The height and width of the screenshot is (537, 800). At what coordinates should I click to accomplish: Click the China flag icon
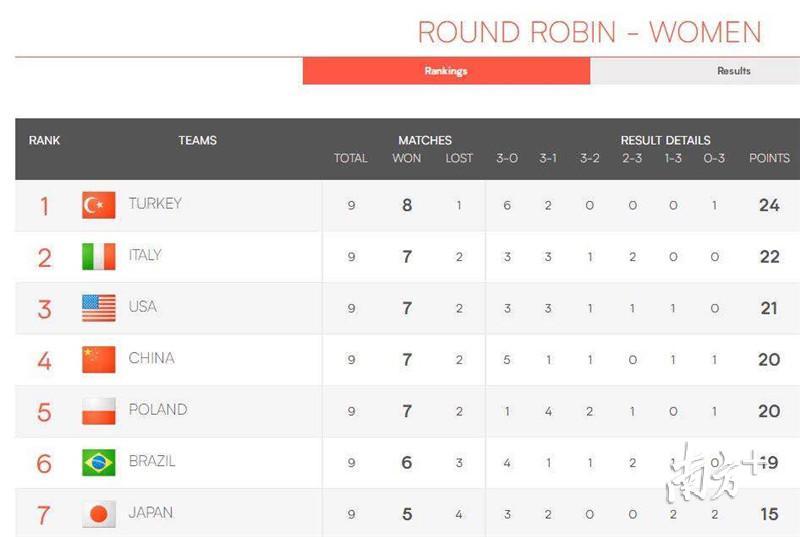click(x=98, y=360)
